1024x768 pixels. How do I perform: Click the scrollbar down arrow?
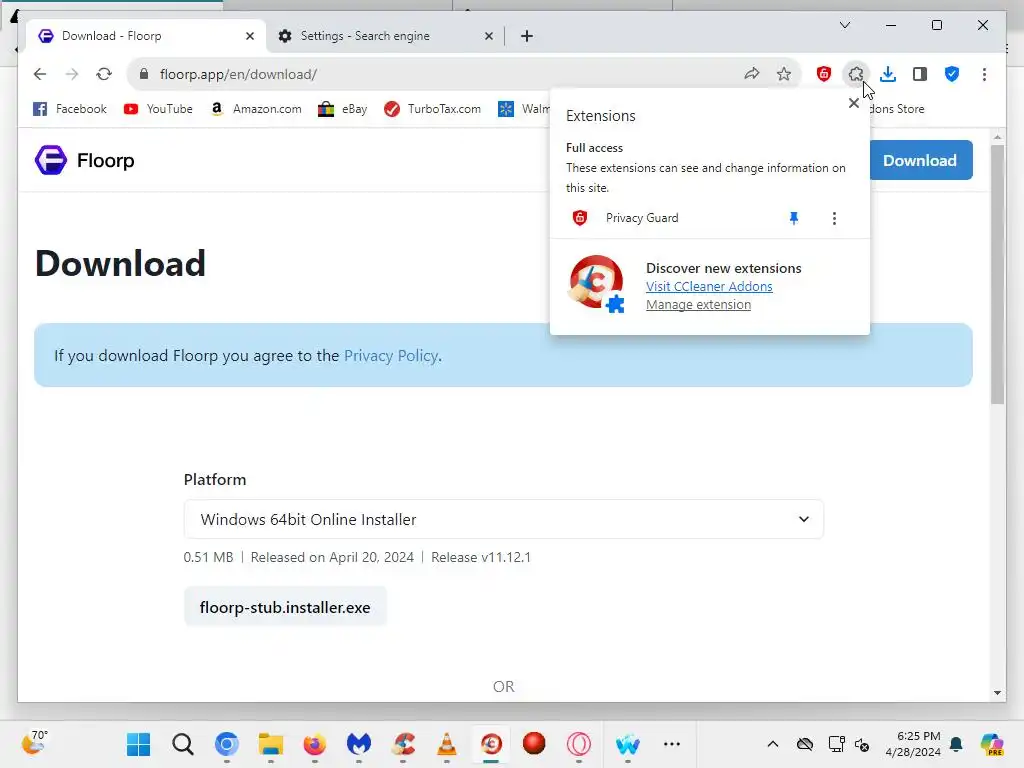(x=997, y=693)
